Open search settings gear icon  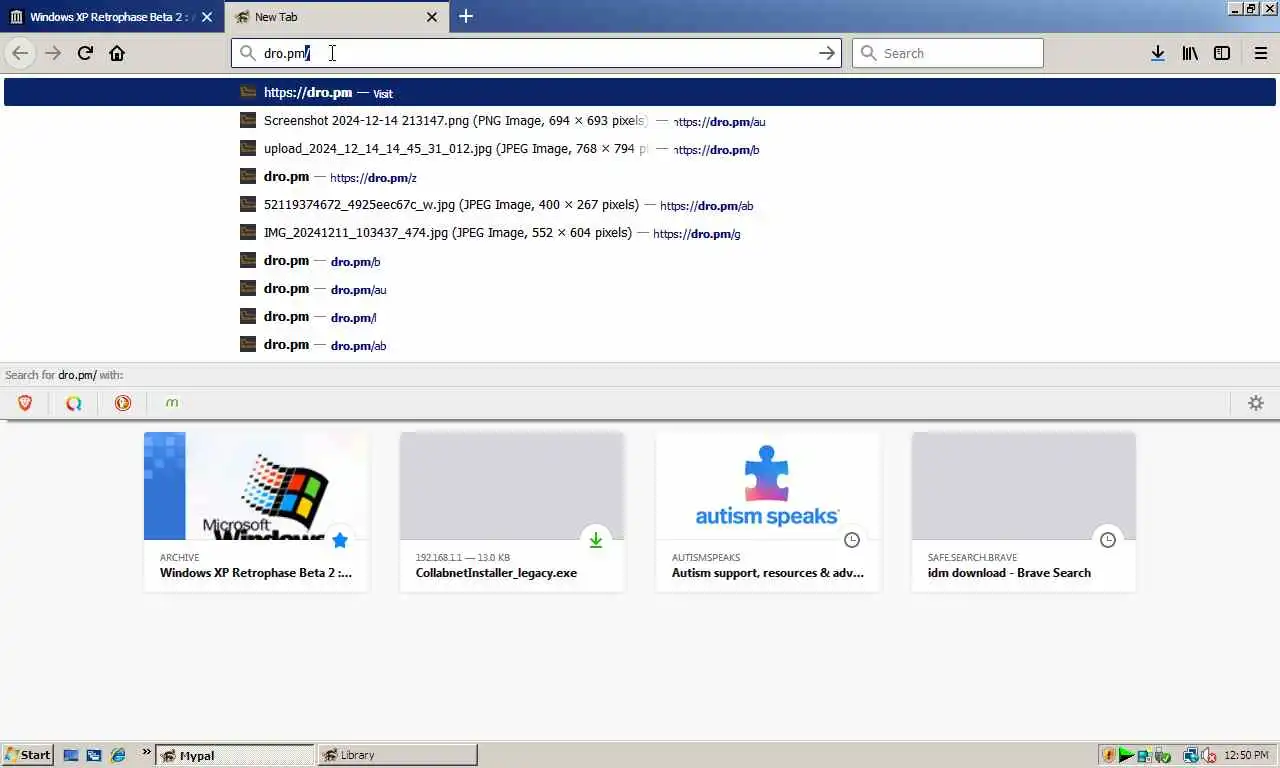(1256, 403)
